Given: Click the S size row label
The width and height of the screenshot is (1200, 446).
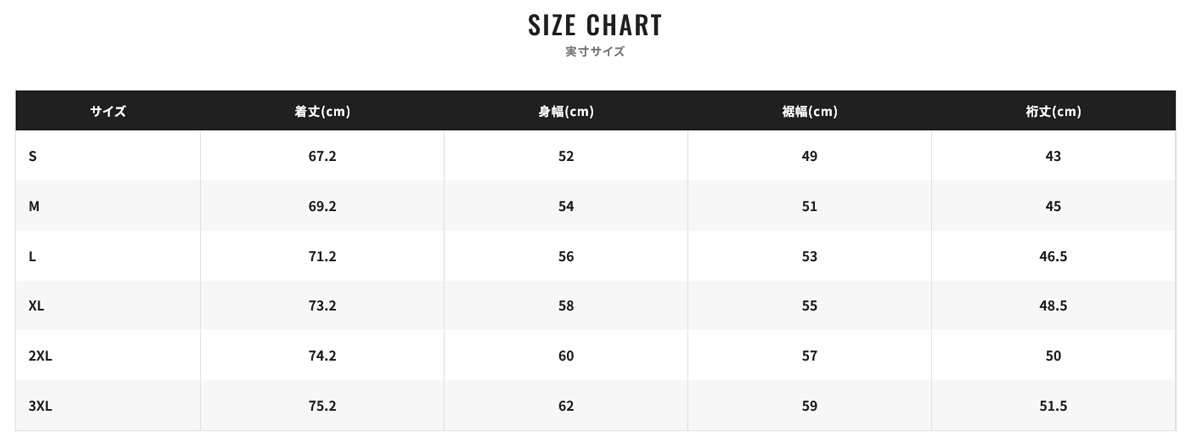Looking at the screenshot, I should 33,156.
